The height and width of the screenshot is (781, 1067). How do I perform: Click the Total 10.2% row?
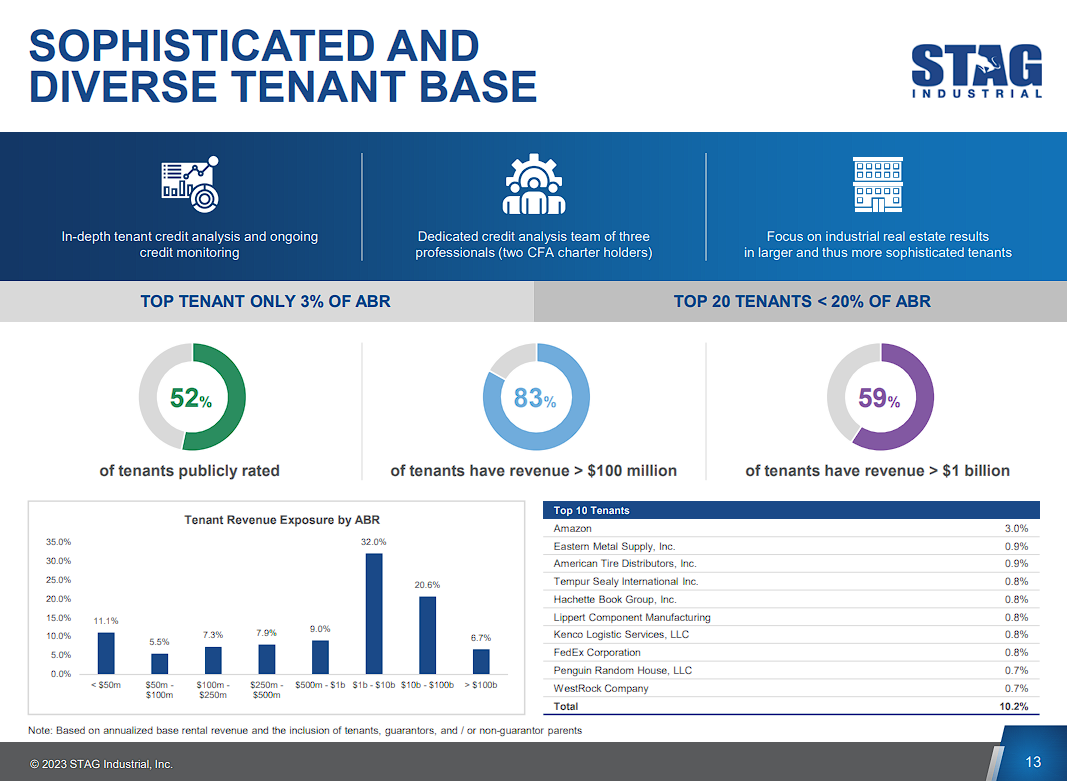tap(790, 706)
